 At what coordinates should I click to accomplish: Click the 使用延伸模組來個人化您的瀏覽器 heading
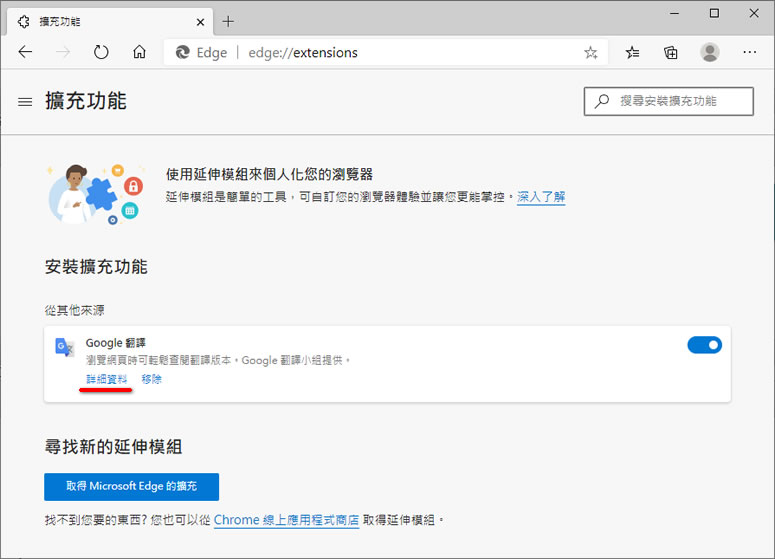pos(269,174)
